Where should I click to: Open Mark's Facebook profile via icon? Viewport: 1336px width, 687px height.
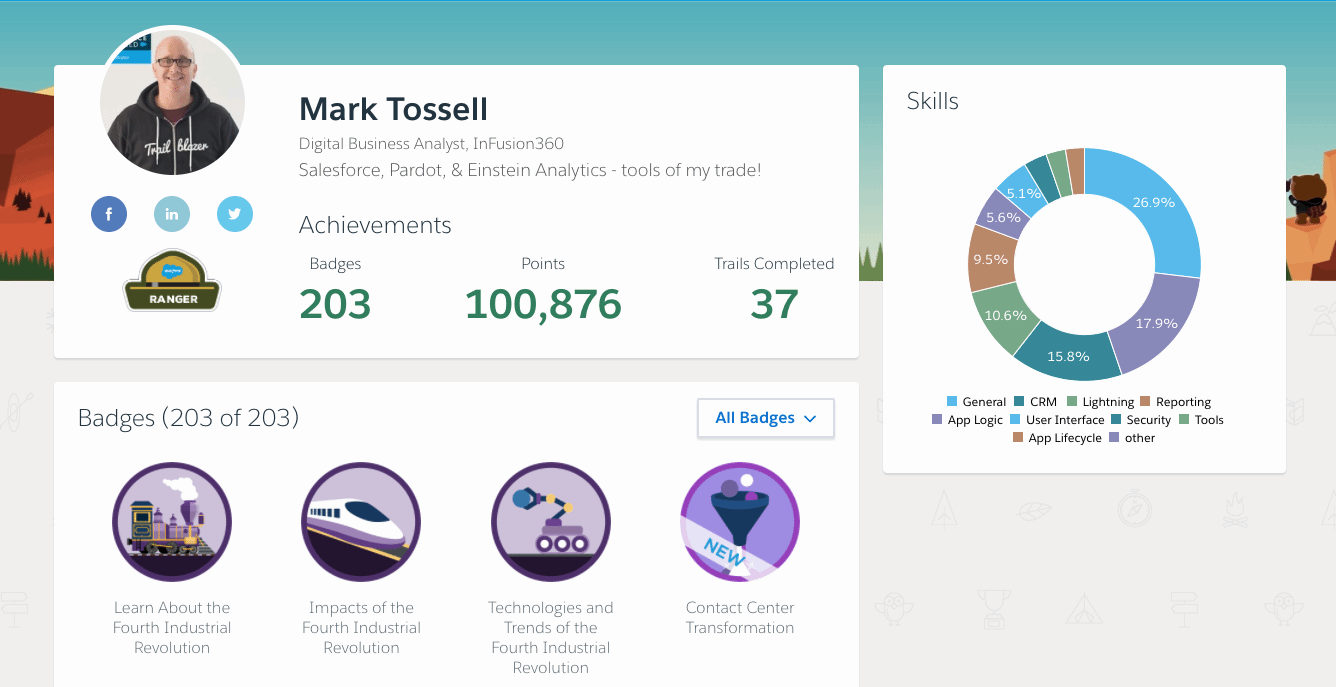(x=109, y=214)
